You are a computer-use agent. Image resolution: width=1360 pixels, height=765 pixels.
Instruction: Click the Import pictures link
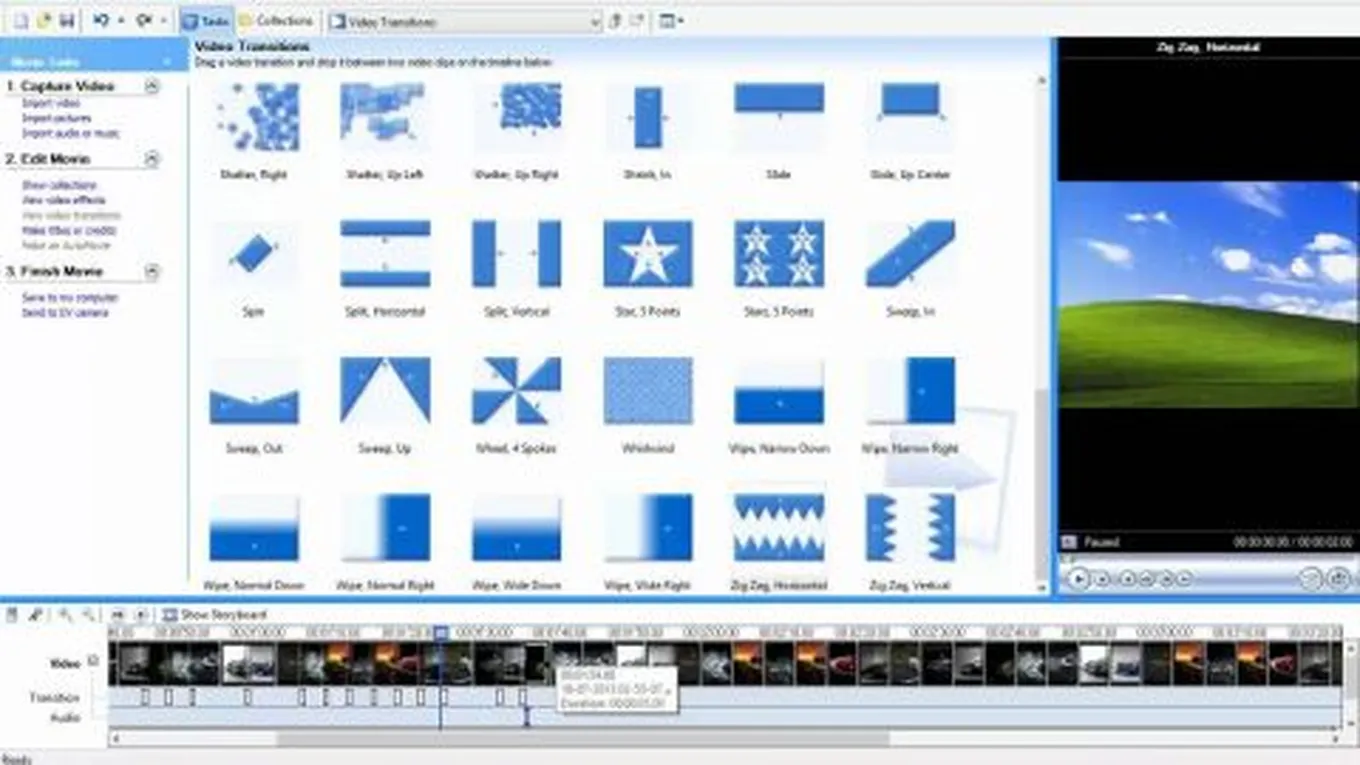tap(57, 118)
